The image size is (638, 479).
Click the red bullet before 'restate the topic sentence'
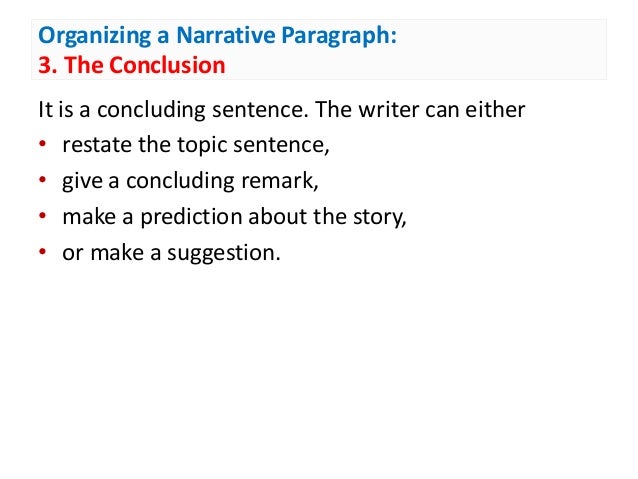pos(43,144)
